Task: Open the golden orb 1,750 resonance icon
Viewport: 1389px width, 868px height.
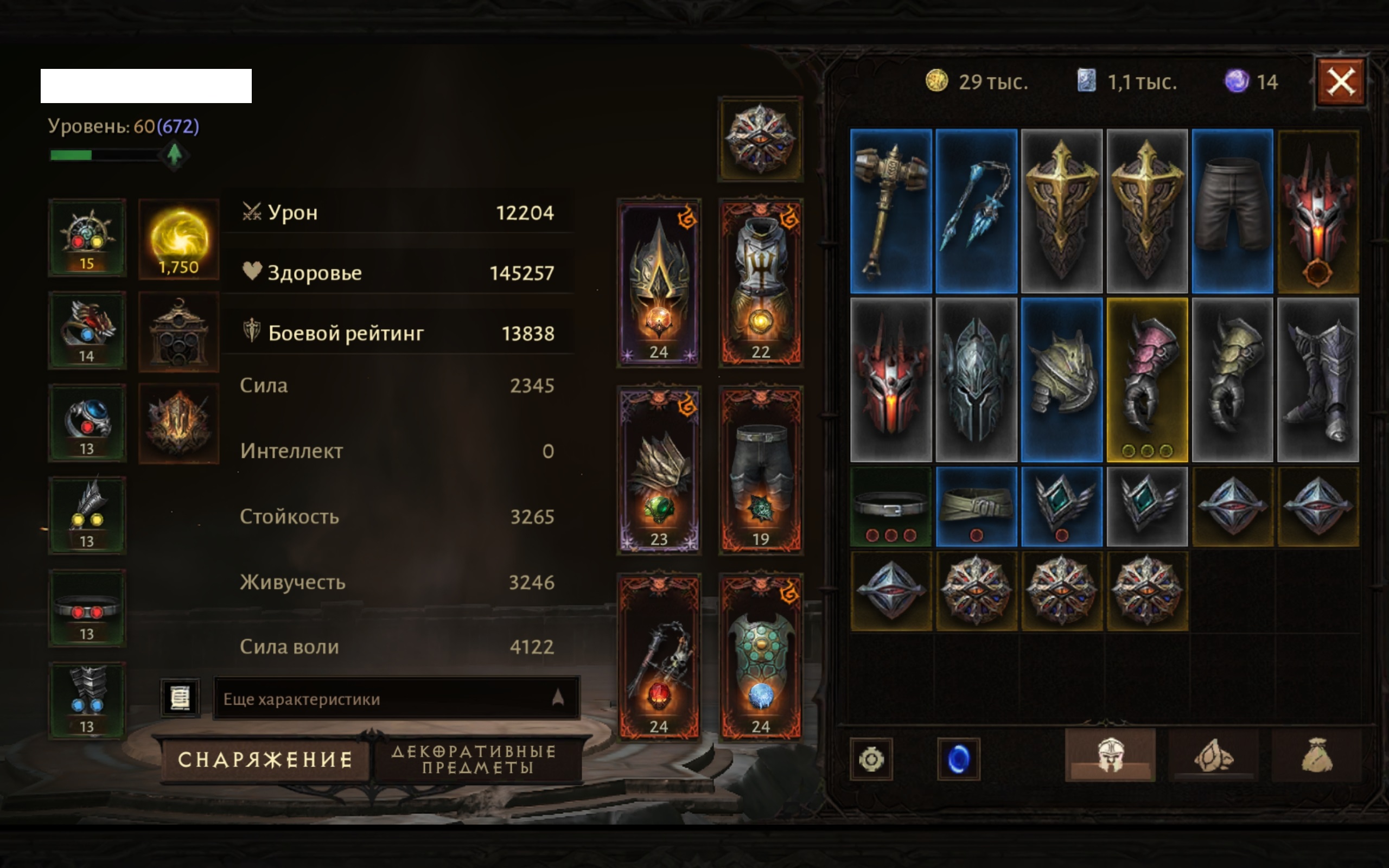Action: 179,239
